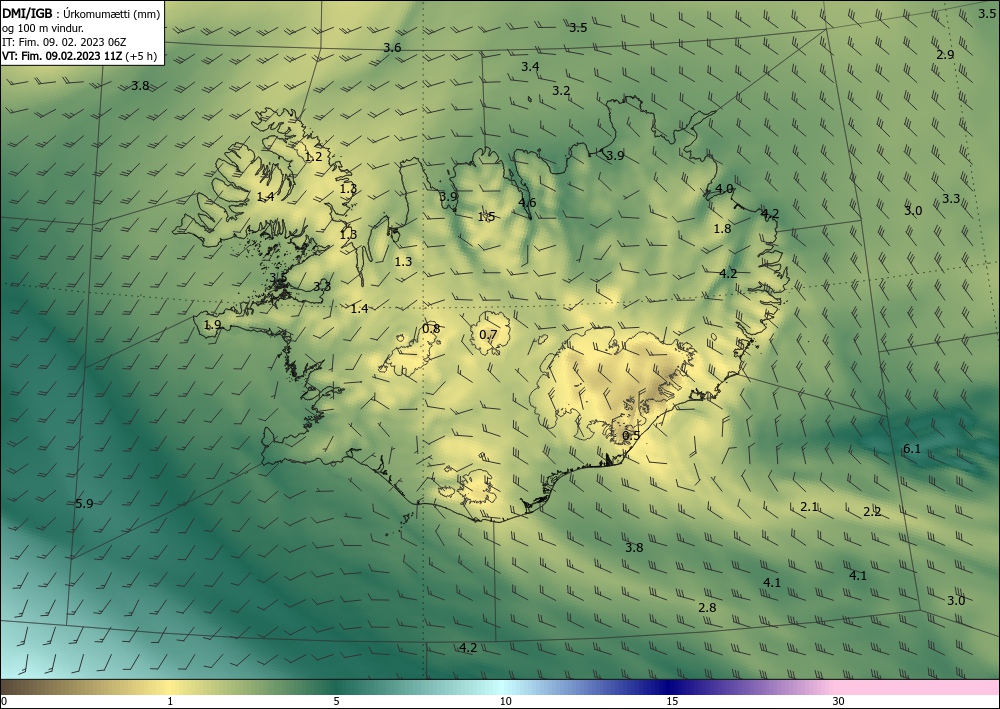Click the 0.5 value on the southeast coast

(631, 435)
